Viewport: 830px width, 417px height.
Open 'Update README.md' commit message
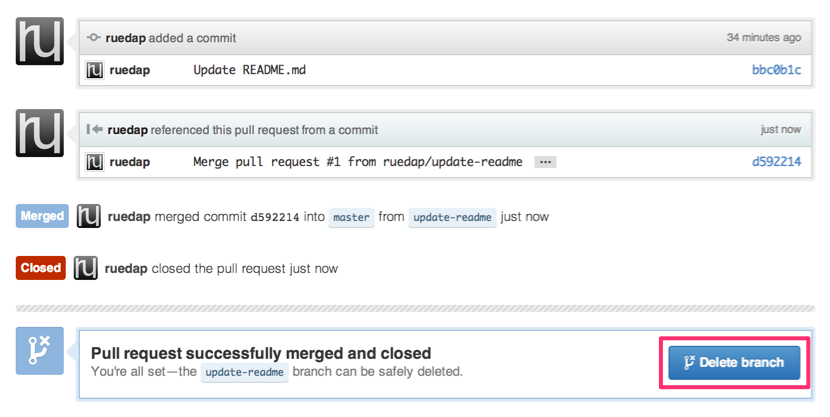click(x=249, y=70)
